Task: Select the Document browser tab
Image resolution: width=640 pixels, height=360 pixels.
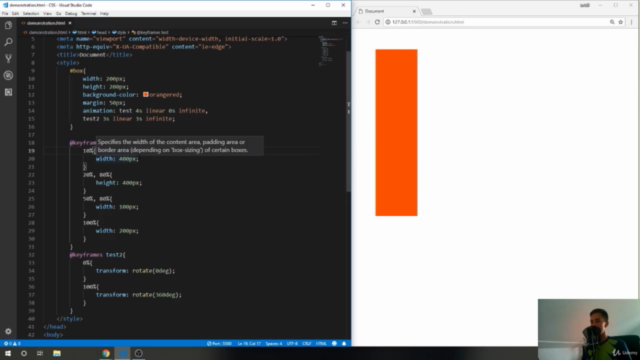Action: tap(386, 11)
